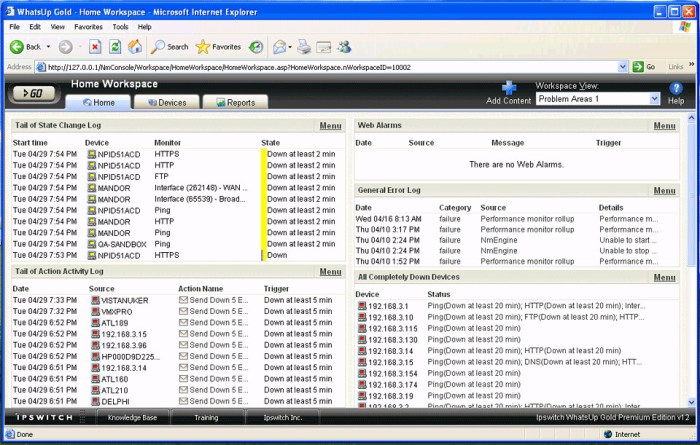The height and width of the screenshot is (445, 700).
Task: Open the Help menu in menu bar
Action: point(144,27)
